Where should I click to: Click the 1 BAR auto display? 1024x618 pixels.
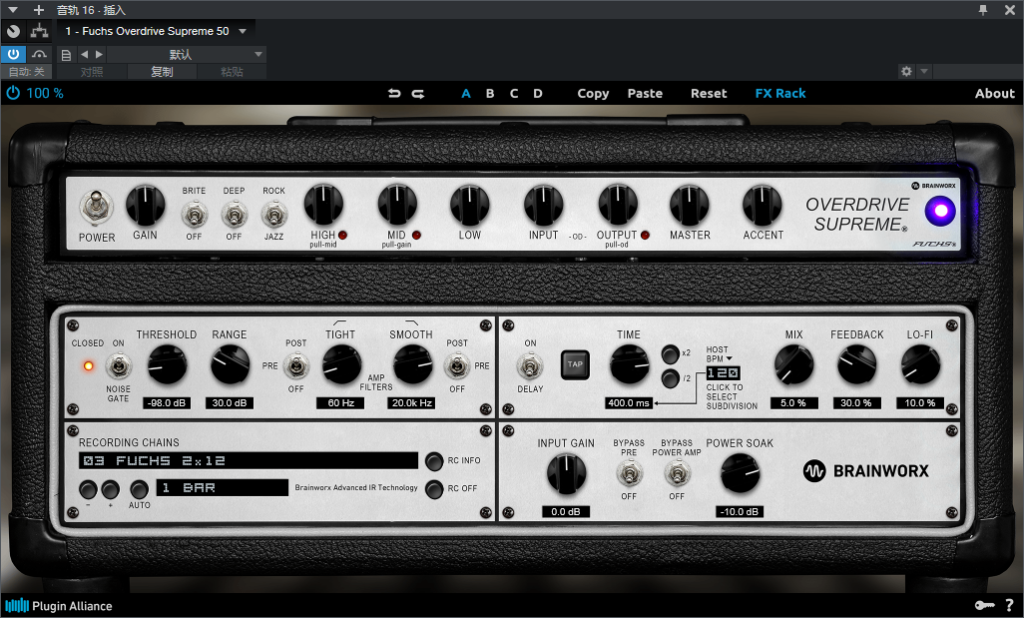pyautogui.click(x=222, y=488)
